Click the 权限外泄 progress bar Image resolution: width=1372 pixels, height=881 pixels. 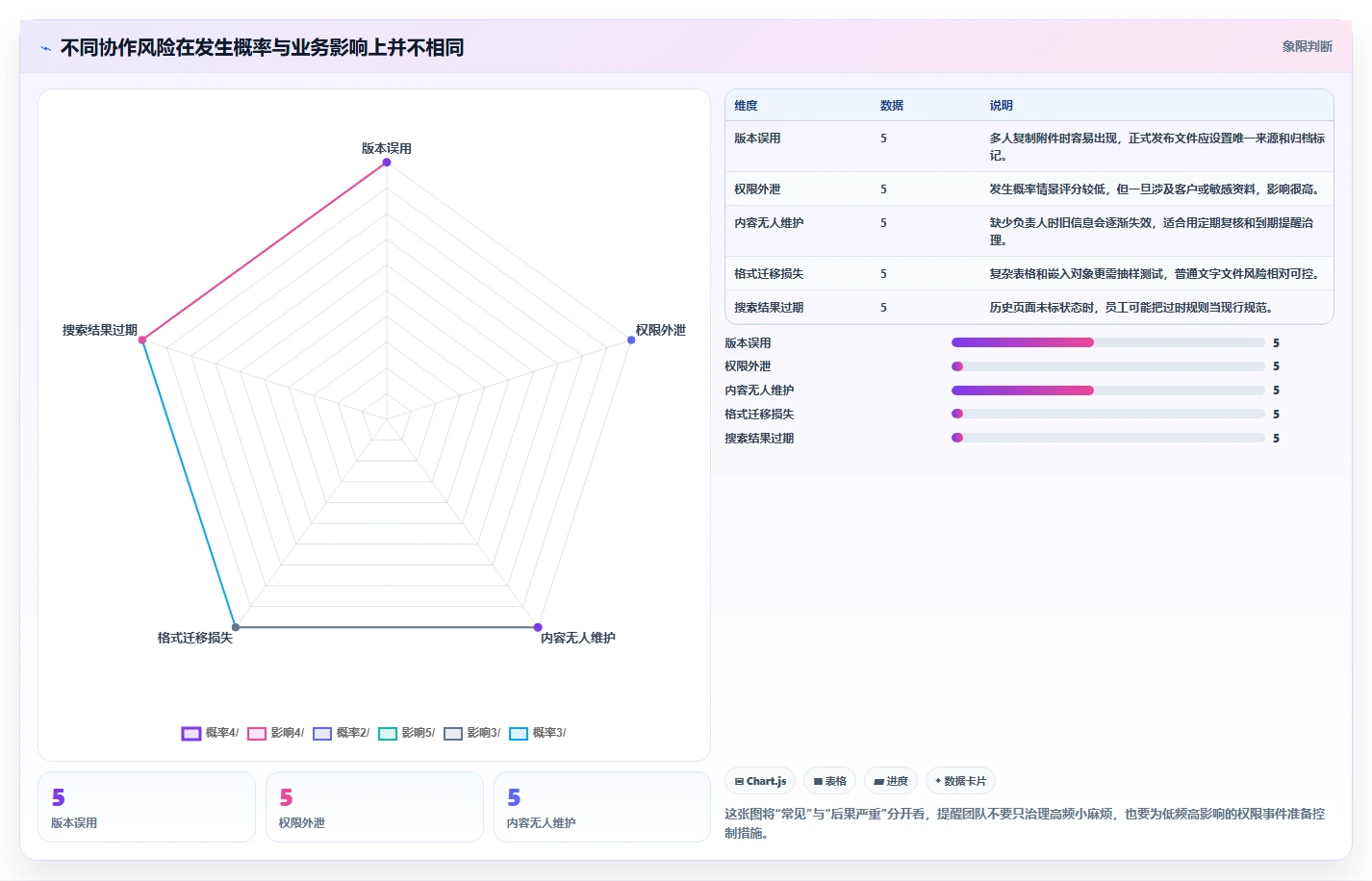(1108, 366)
